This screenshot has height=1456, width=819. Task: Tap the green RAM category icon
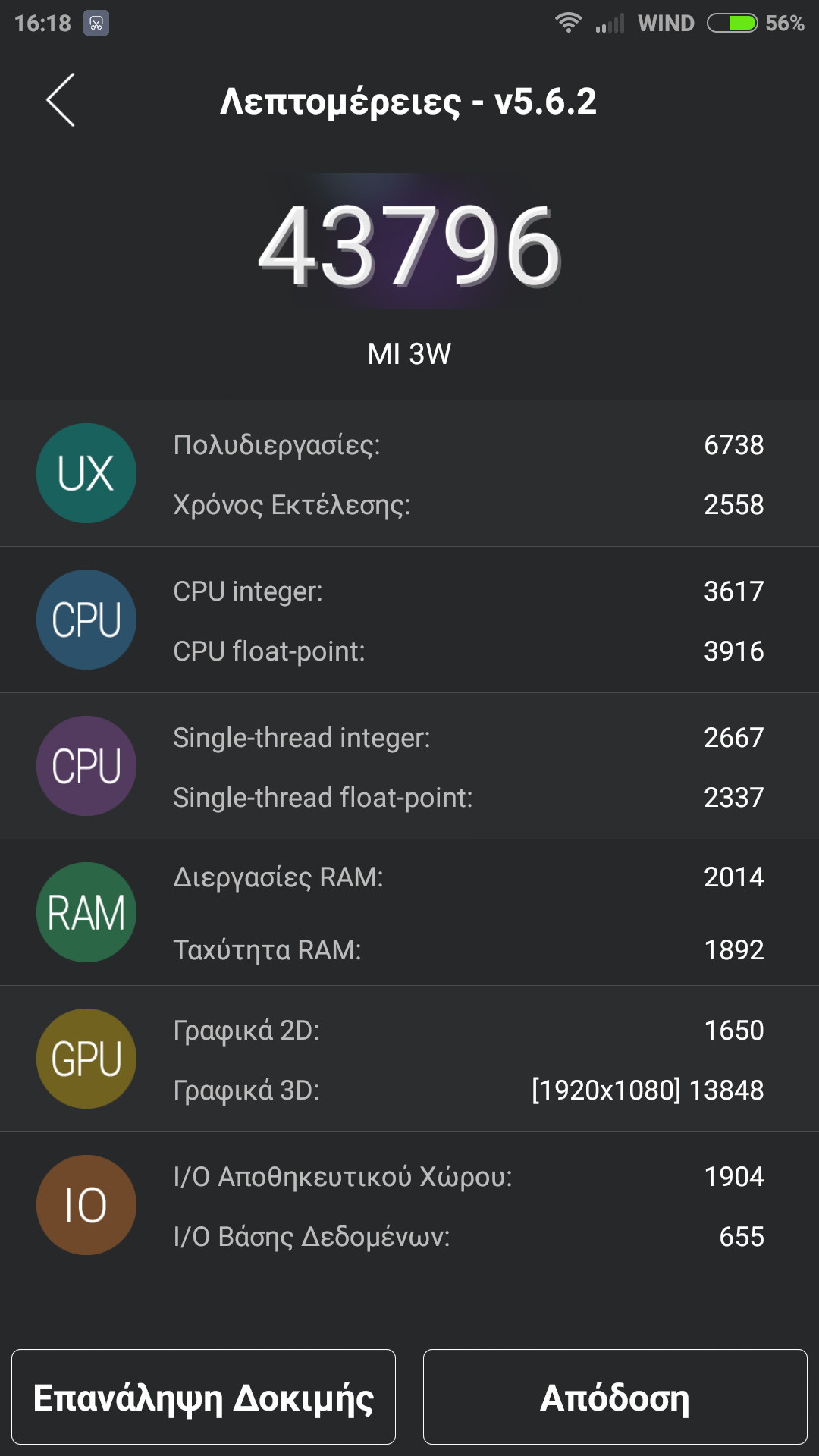[x=86, y=912]
